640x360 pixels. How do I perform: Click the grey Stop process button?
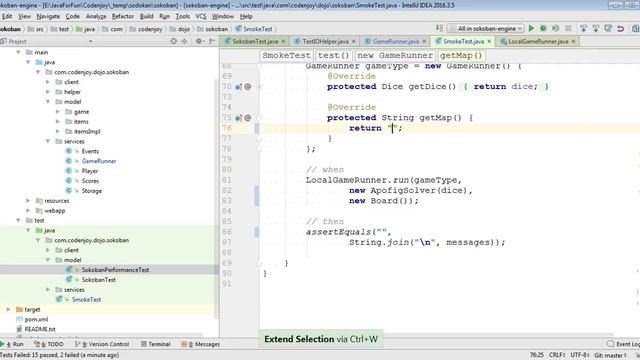pos(568,28)
